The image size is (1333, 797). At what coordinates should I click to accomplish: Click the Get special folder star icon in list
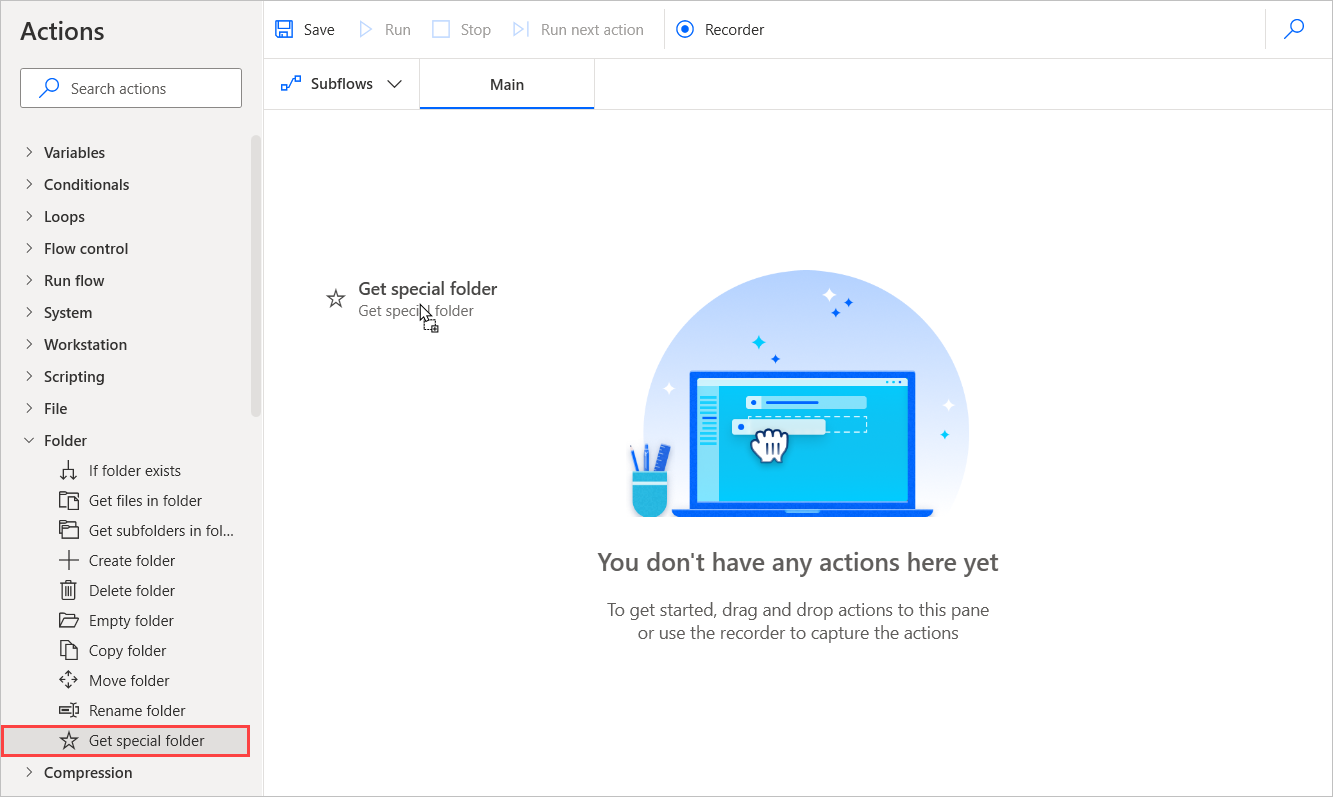coord(69,740)
